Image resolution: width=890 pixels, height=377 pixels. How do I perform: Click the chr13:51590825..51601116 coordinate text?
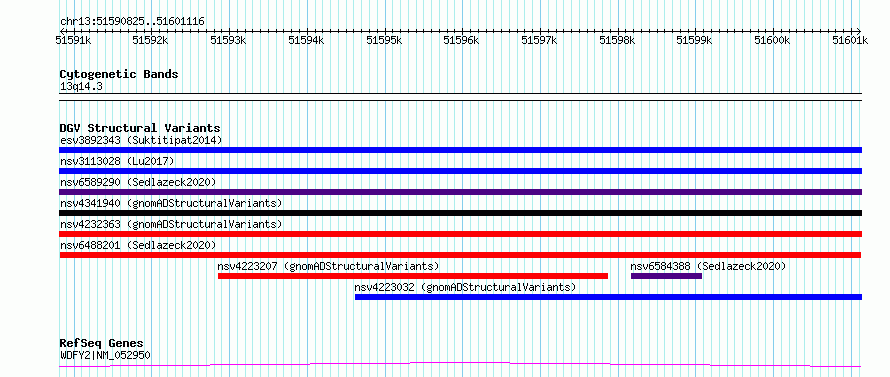[x=132, y=22]
